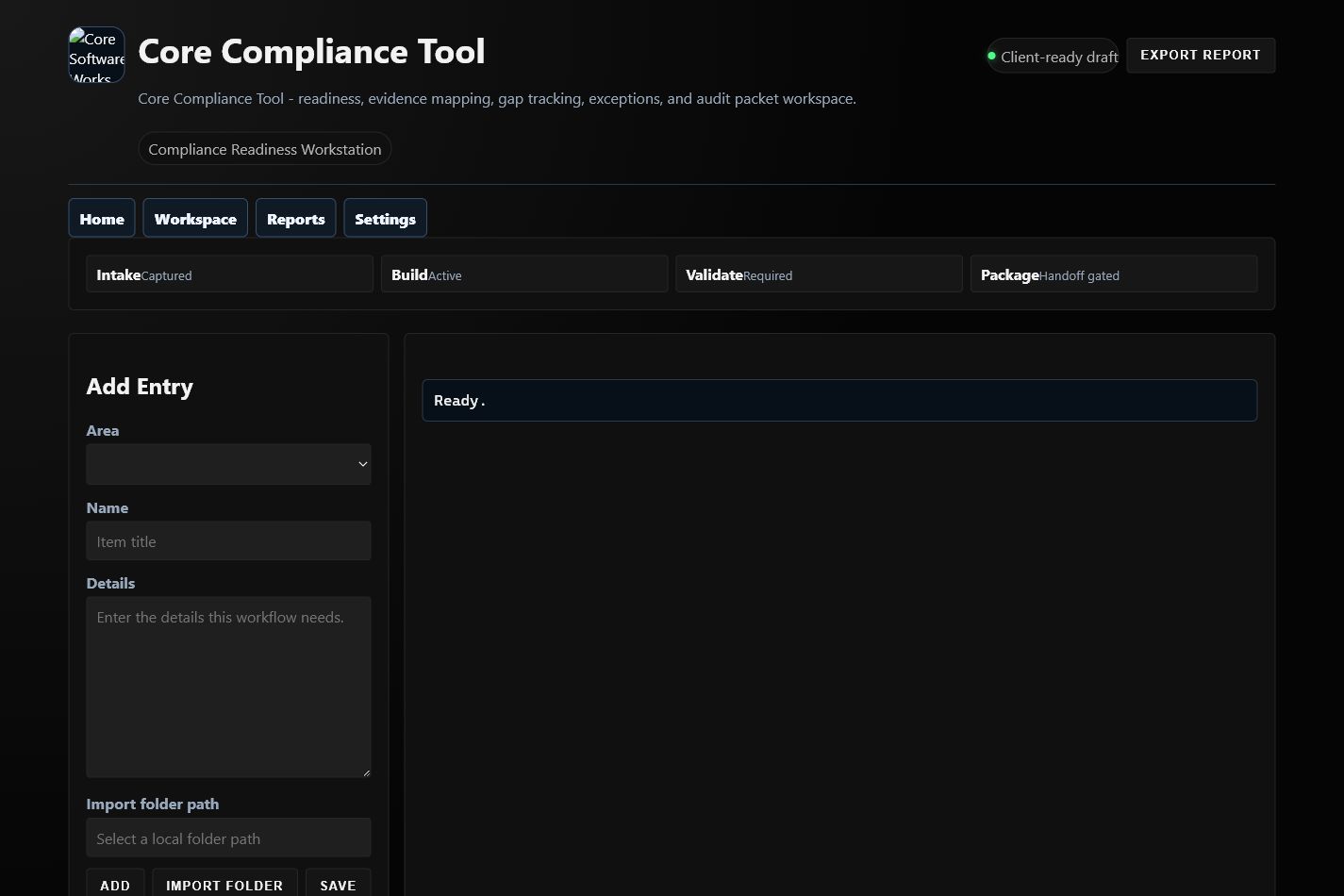
Task: Click the SAVE button
Action: pos(338,885)
